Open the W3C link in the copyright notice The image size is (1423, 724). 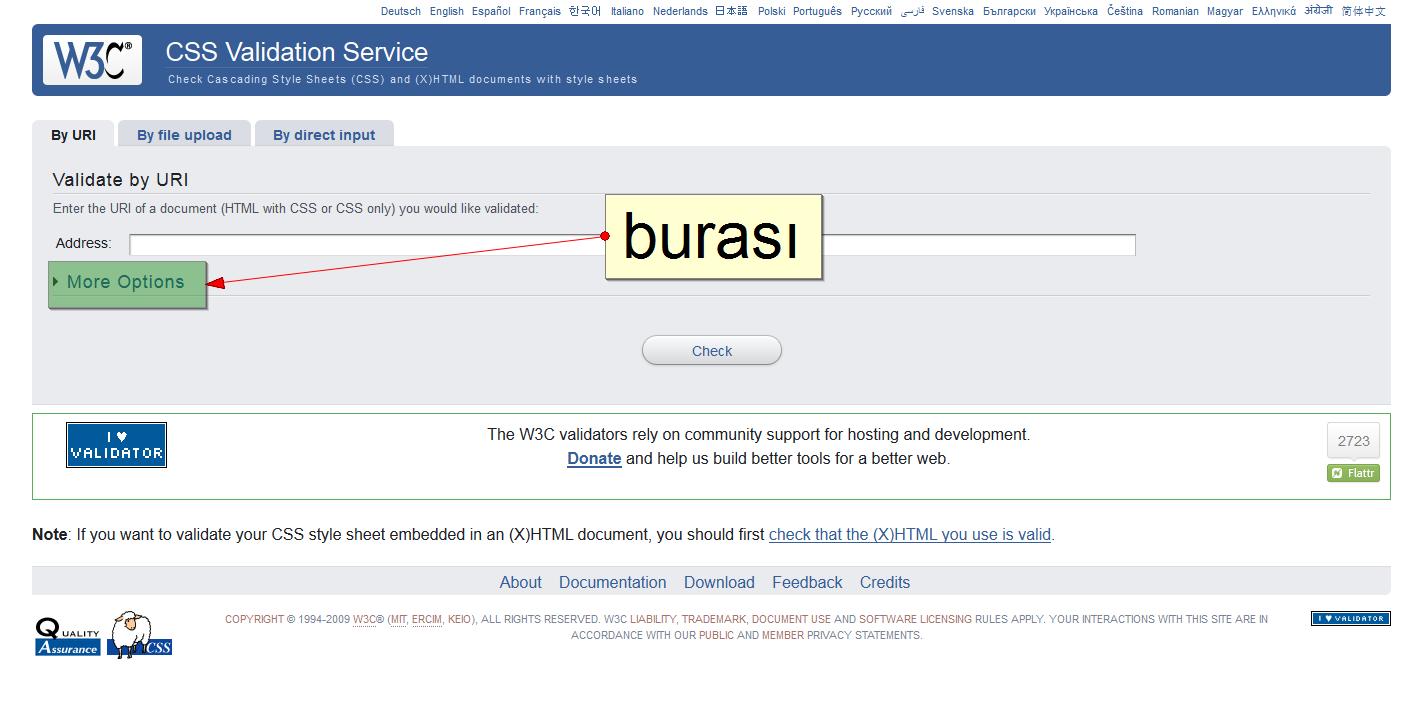pos(364,620)
